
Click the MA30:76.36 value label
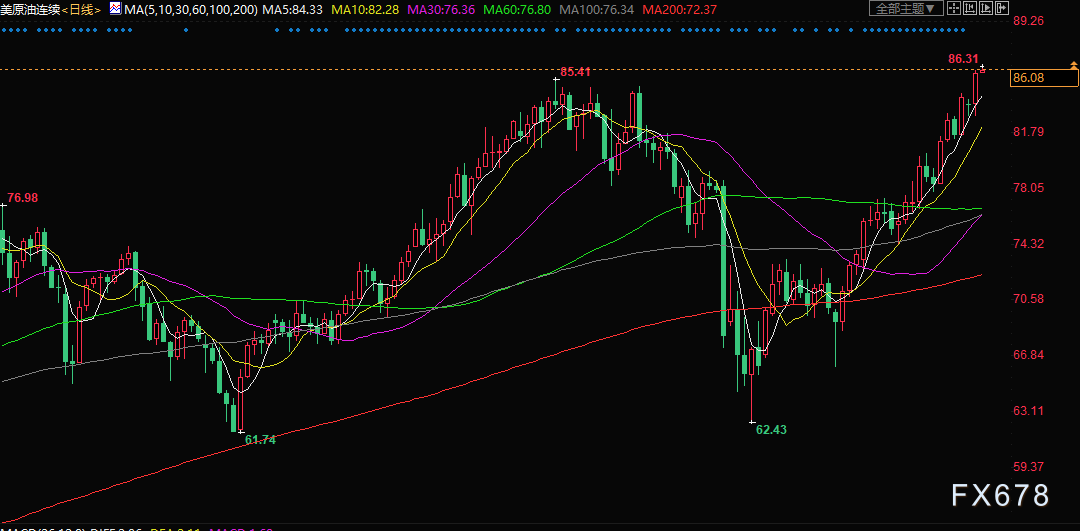point(442,9)
